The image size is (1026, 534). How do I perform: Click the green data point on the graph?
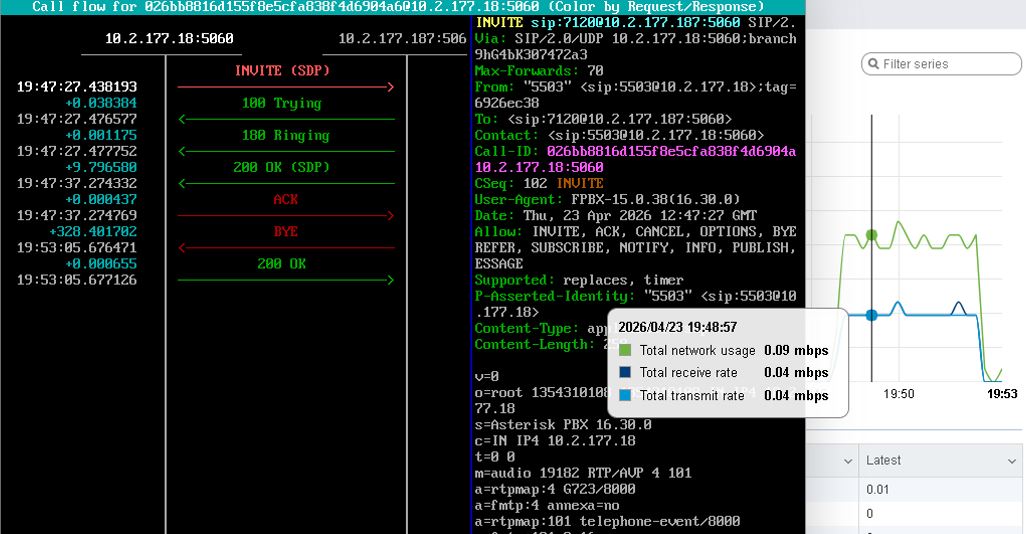(x=872, y=235)
